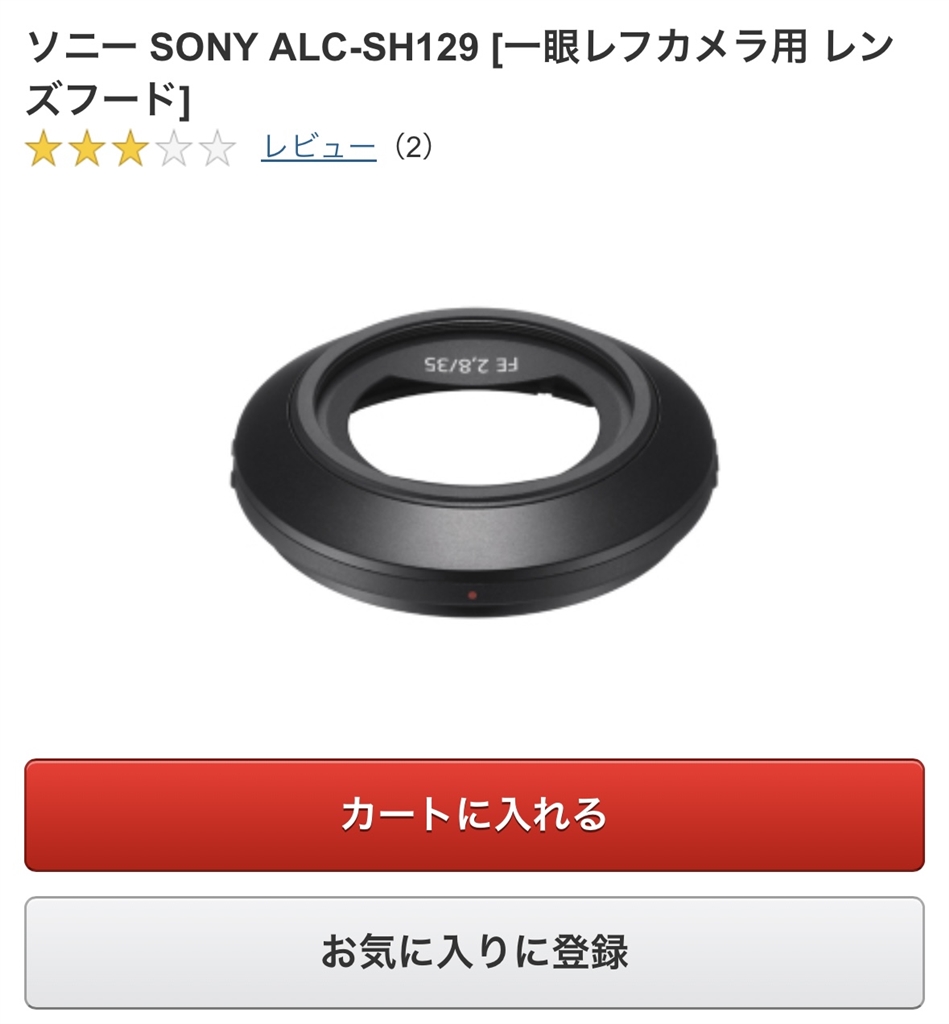The width and height of the screenshot is (949, 1024).
Task: Click ズフード] on the title's second line
Action: 108,99
